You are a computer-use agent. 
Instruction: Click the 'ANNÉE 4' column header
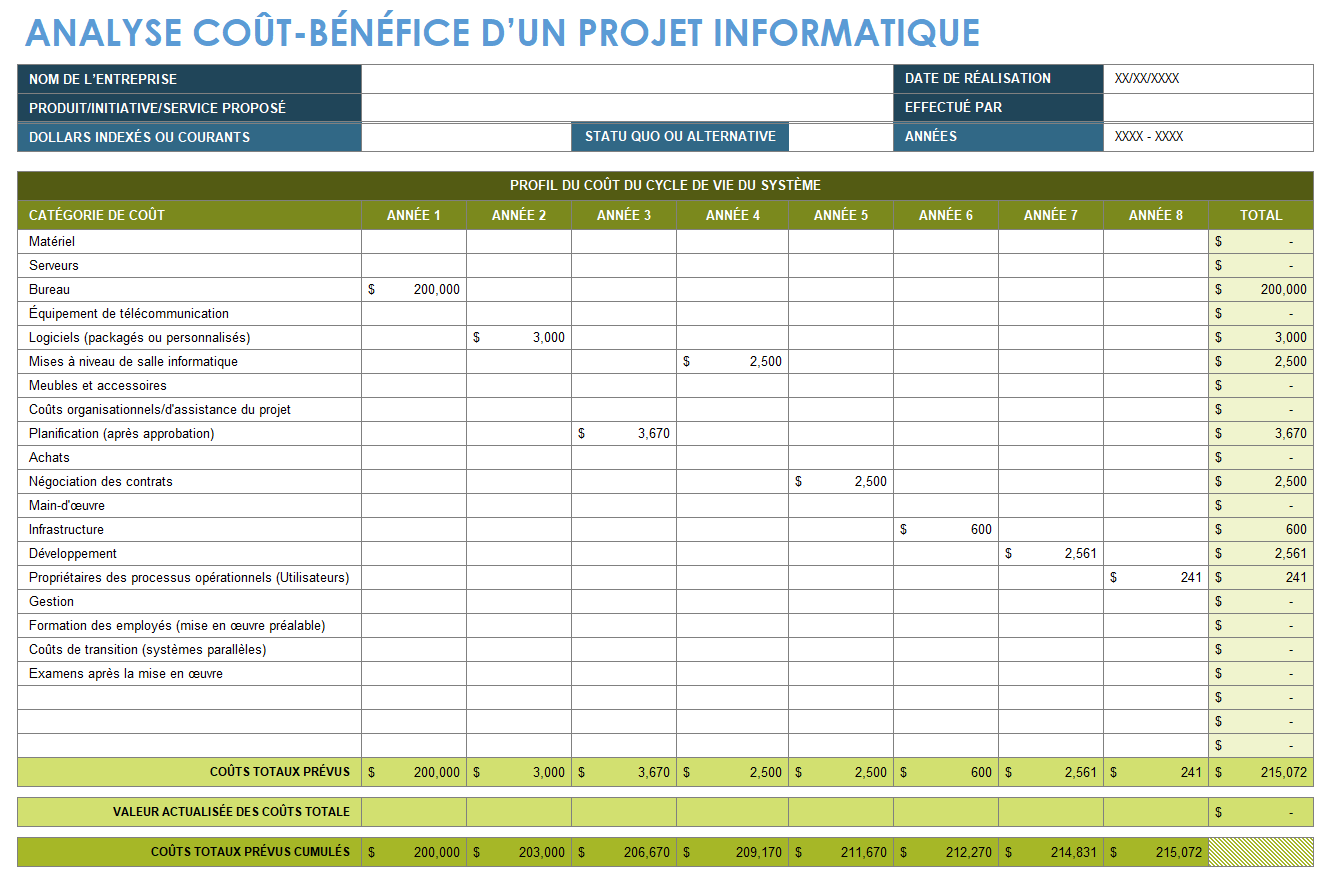(732, 215)
